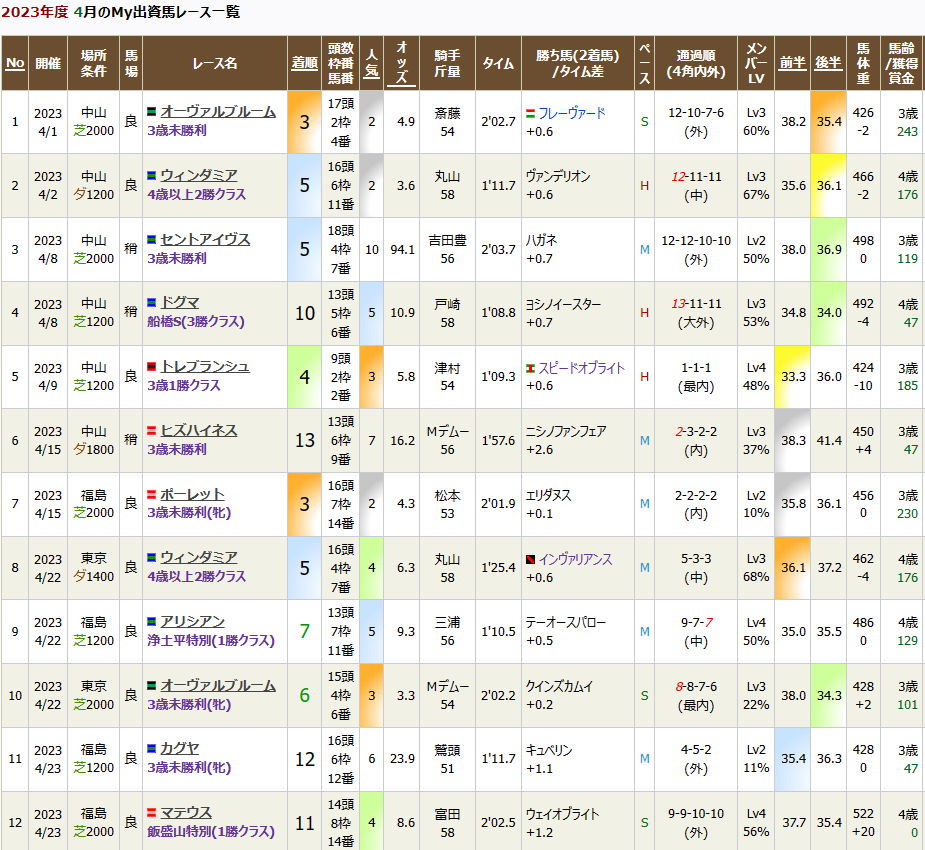Viewport: 925px width, 850px height.
Task: Click the icon left of マテウス
Action: coord(151,813)
